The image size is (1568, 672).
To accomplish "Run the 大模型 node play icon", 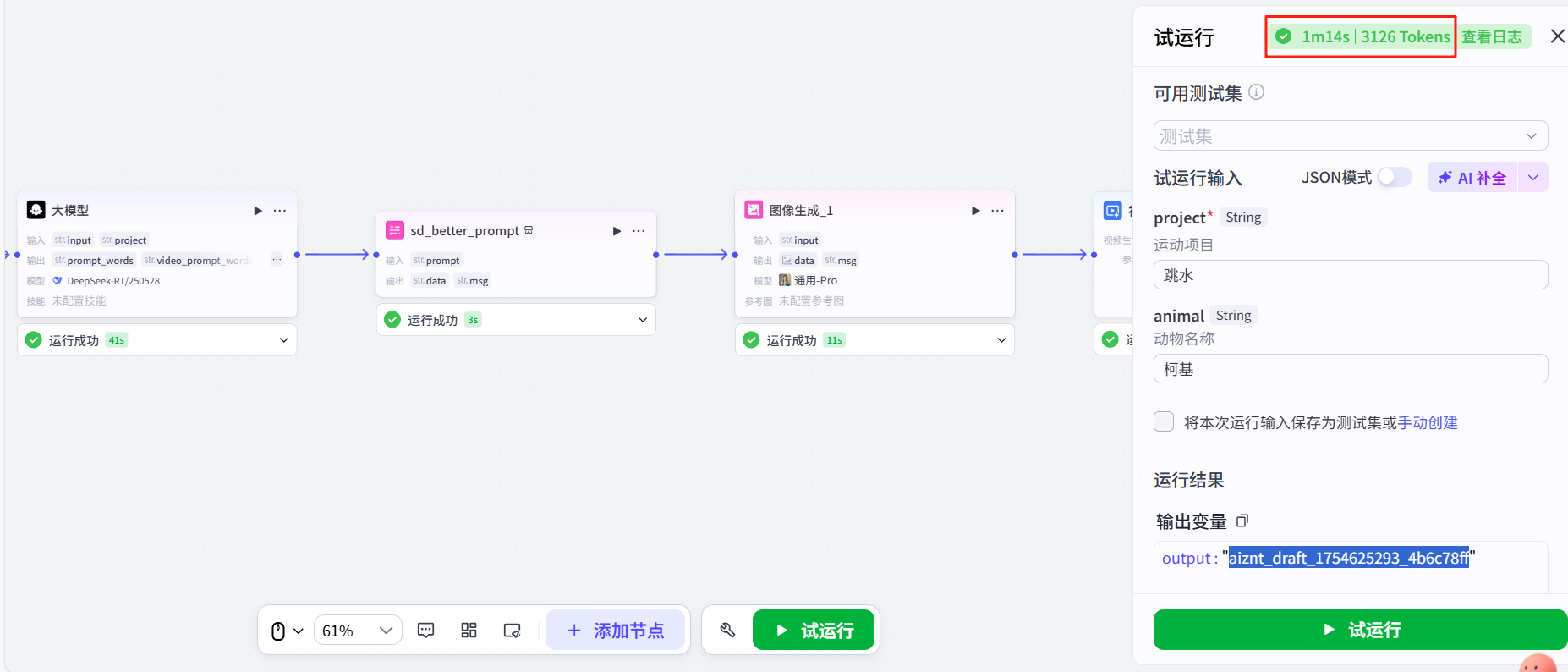I will click(258, 211).
